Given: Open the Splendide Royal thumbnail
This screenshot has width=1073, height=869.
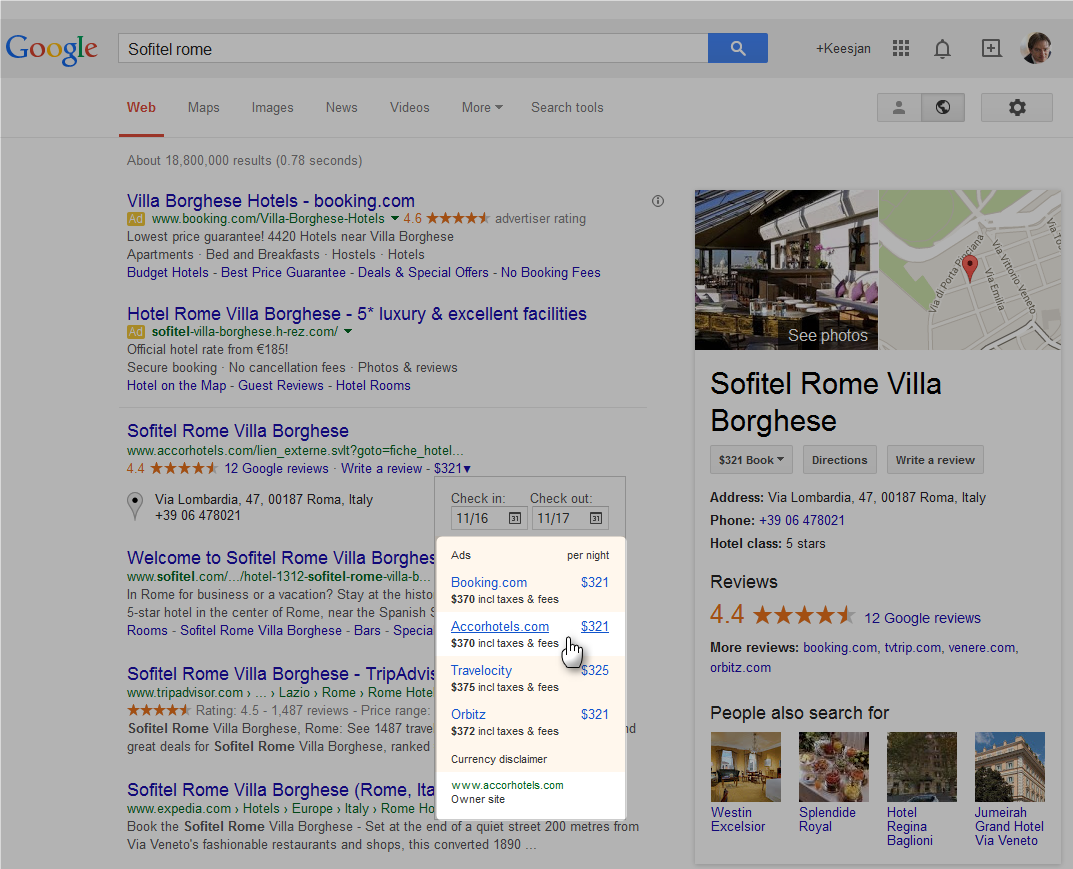Looking at the screenshot, I should pos(833,766).
